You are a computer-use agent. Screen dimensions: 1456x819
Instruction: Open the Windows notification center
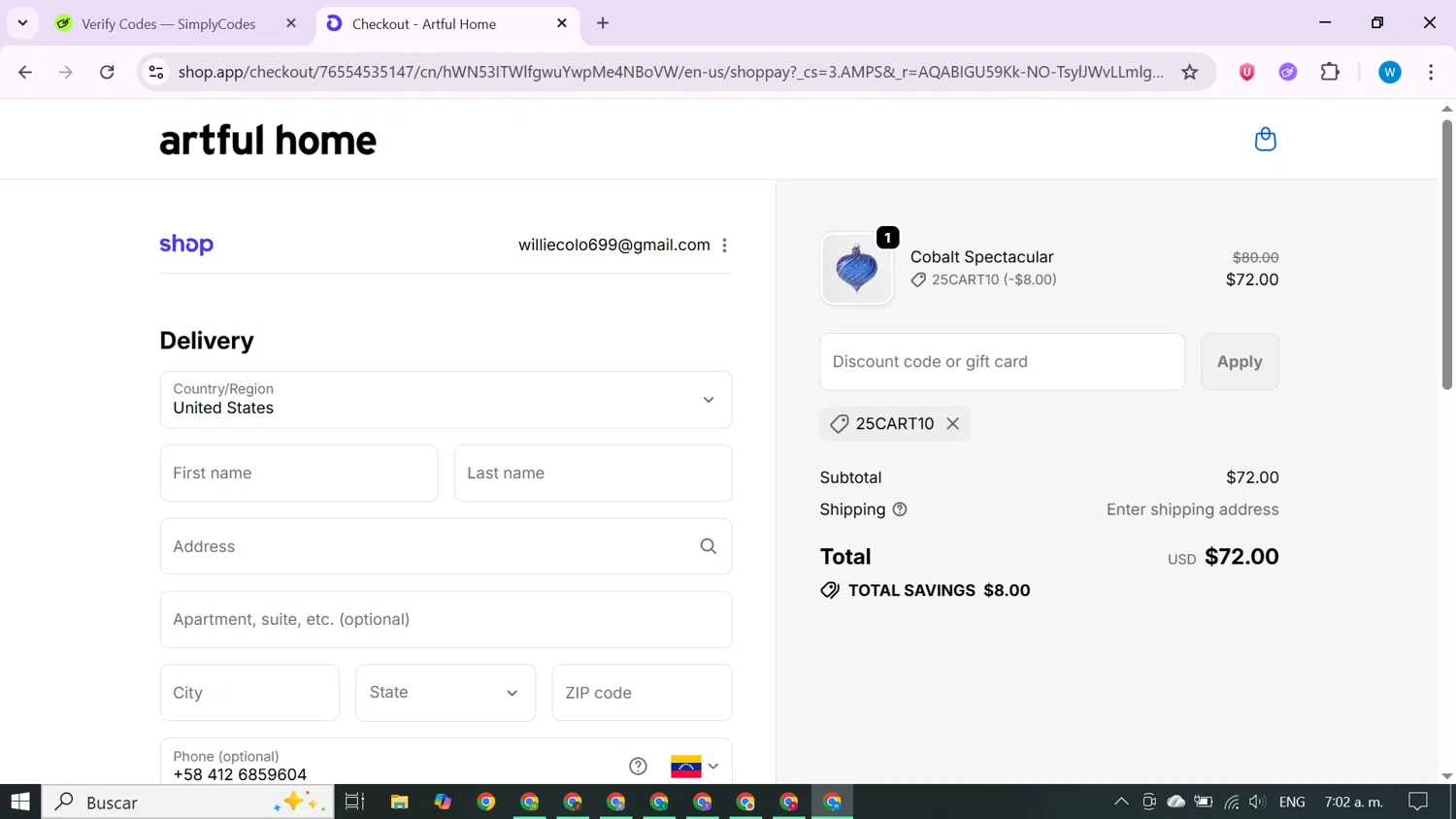tap(1418, 802)
